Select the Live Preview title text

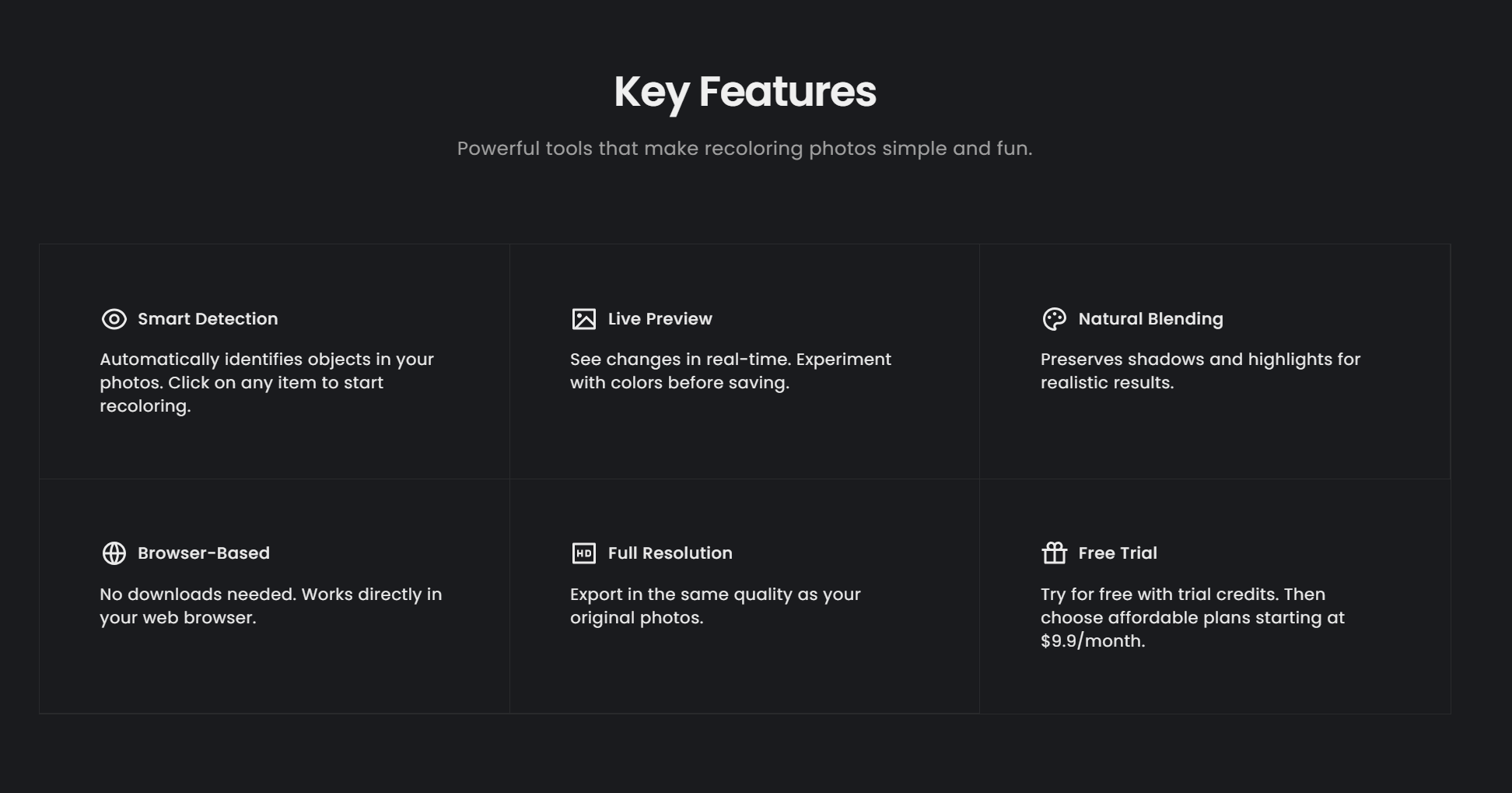pyautogui.click(x=660, y=319)
